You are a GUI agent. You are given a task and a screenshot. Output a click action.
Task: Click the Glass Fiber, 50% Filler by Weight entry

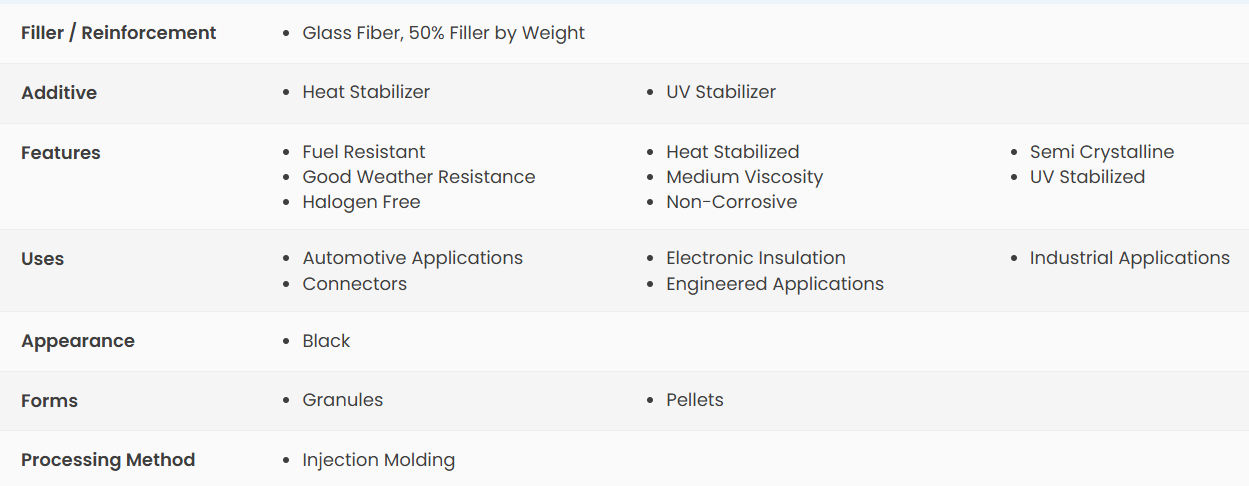(443, 33)
